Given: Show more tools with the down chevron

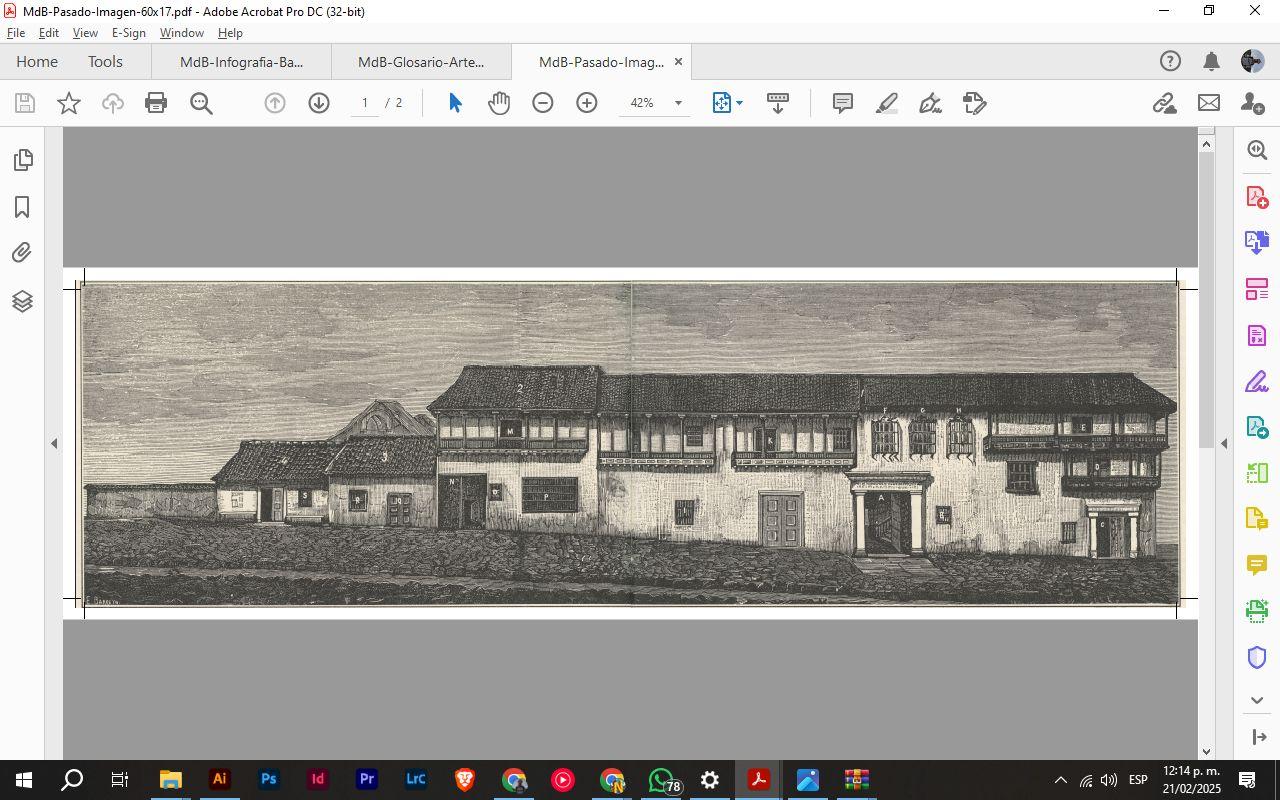Looking at the screenshot, I should tap(1257, 700).
